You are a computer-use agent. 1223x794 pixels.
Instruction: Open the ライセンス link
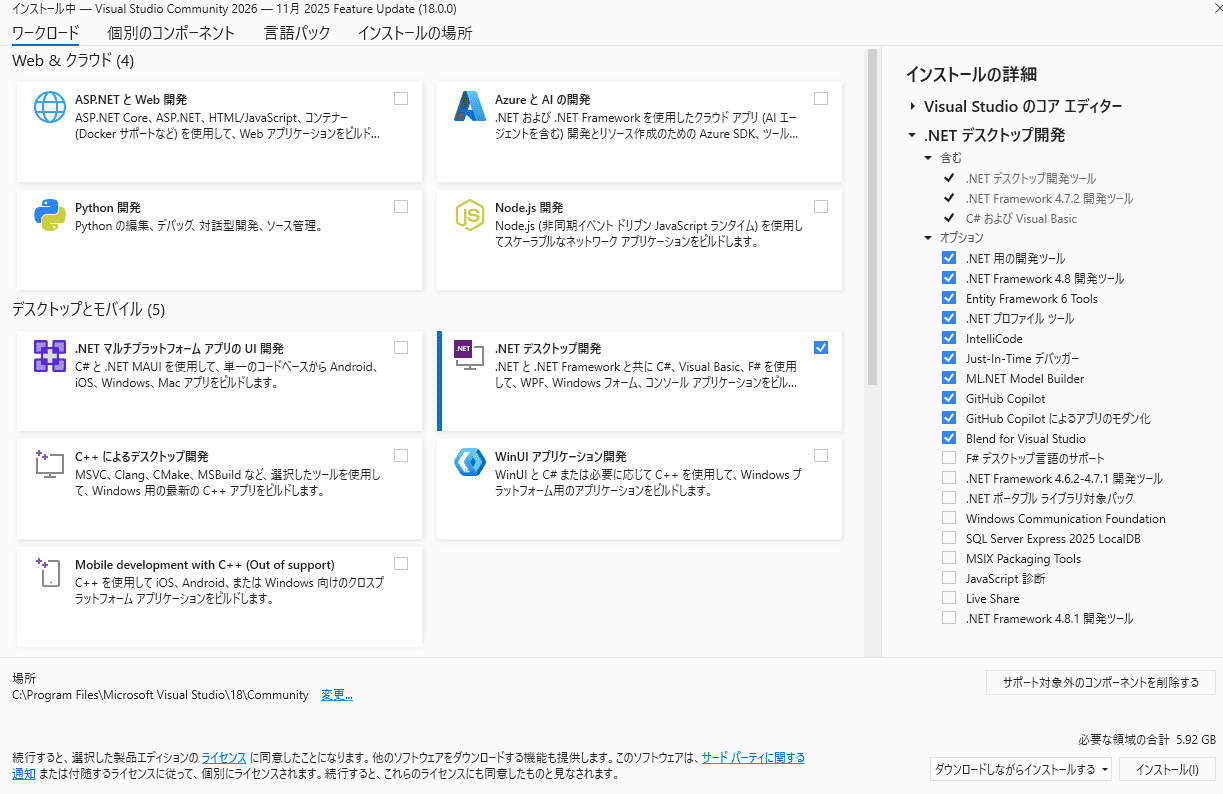(222, 758)
